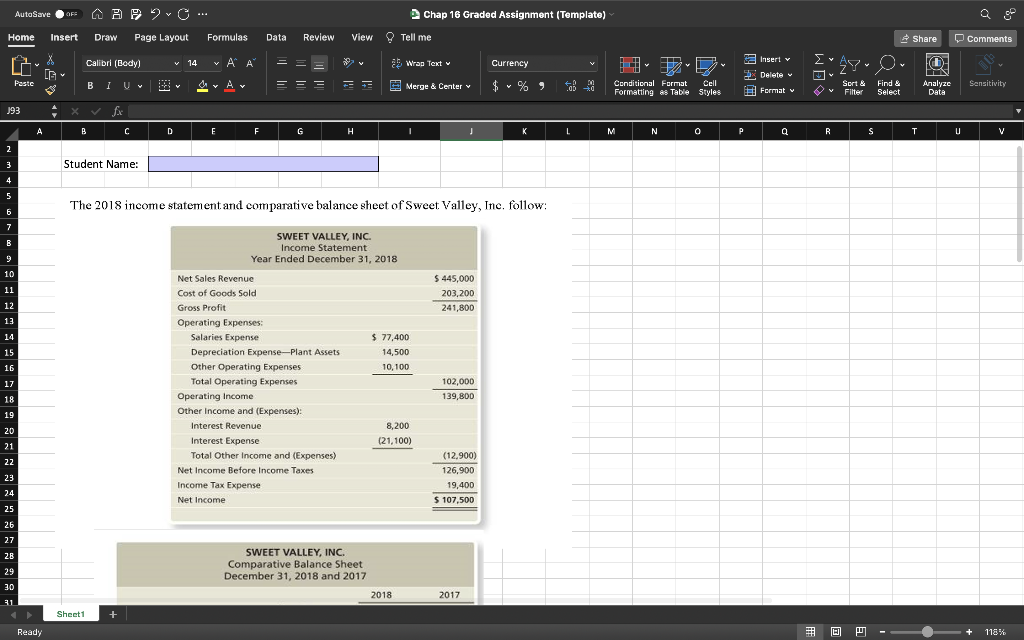The width and height of the screenshot is (1024, 640).
Task: Toggle Underline formatting
Action: click(127, 86)
